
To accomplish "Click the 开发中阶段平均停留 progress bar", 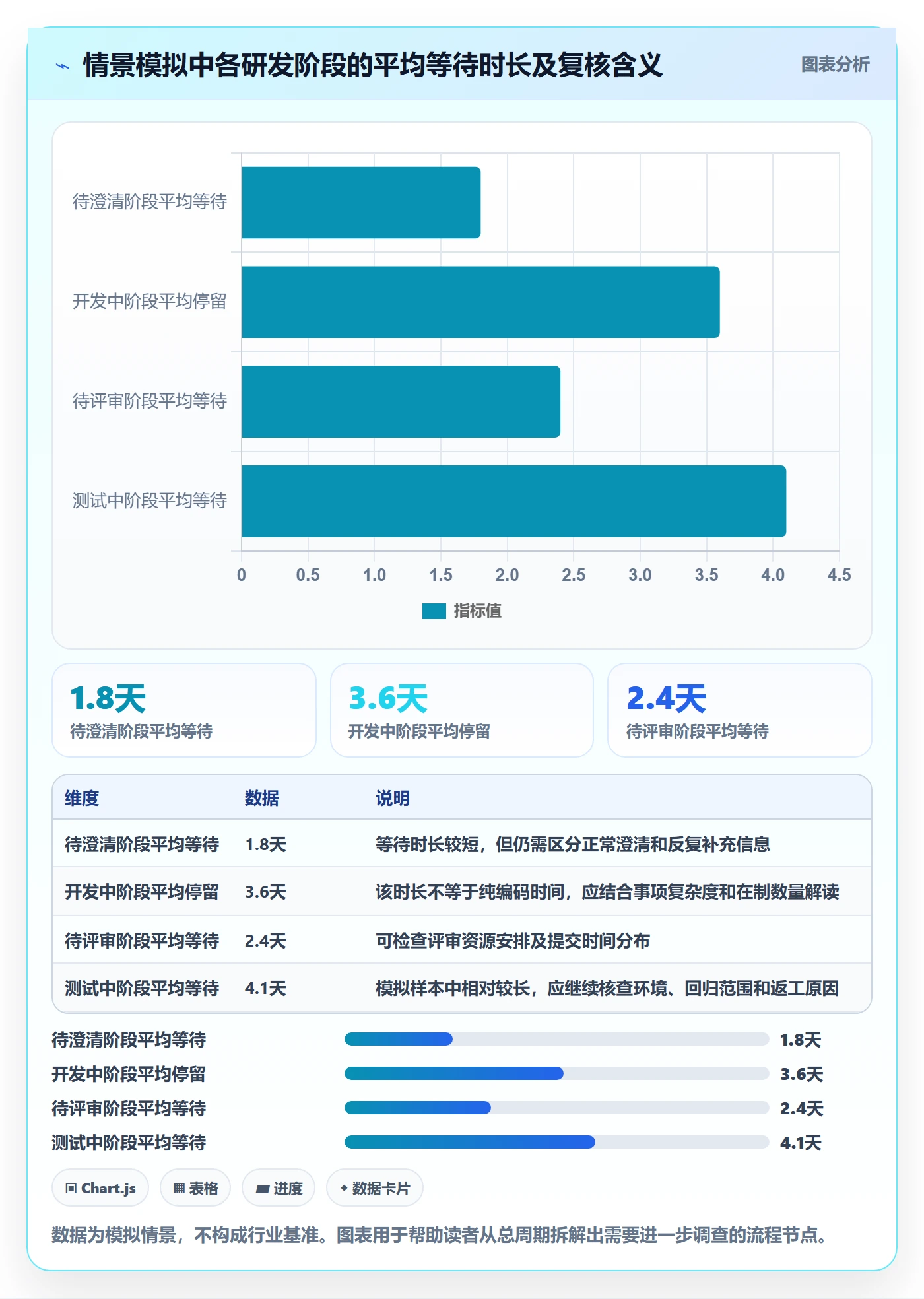I will point(556,1073).
